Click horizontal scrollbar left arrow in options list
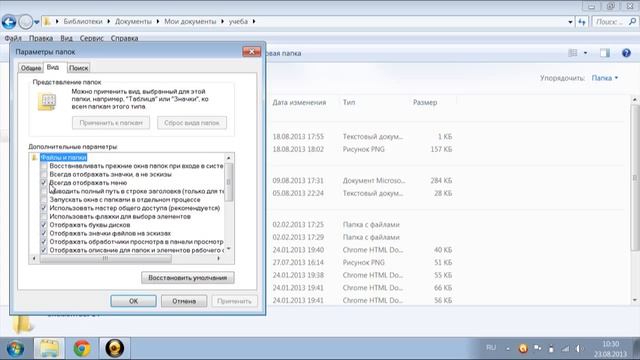 coord(34,258)
